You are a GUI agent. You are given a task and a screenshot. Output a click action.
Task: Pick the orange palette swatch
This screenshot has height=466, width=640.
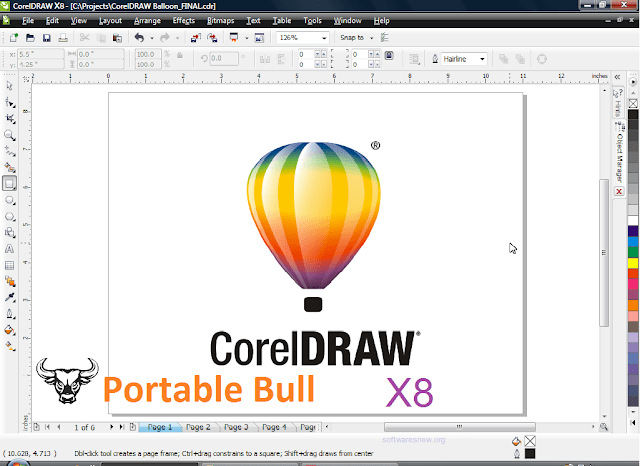click(633, 305)
